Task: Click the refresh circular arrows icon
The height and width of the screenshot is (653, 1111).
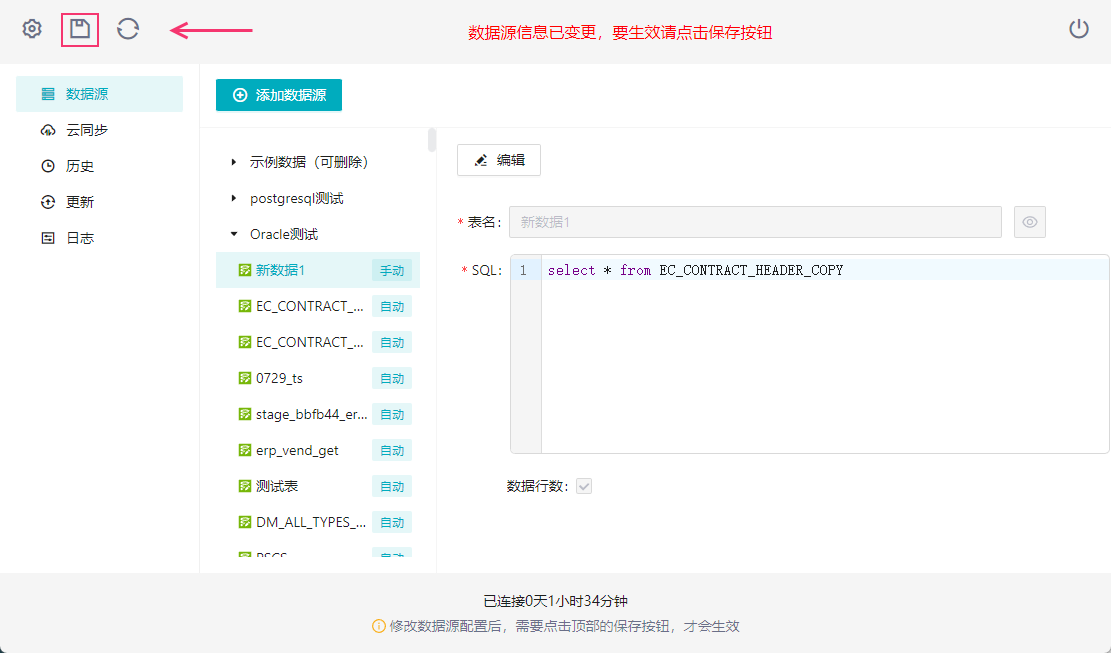Action: [128, 29]
